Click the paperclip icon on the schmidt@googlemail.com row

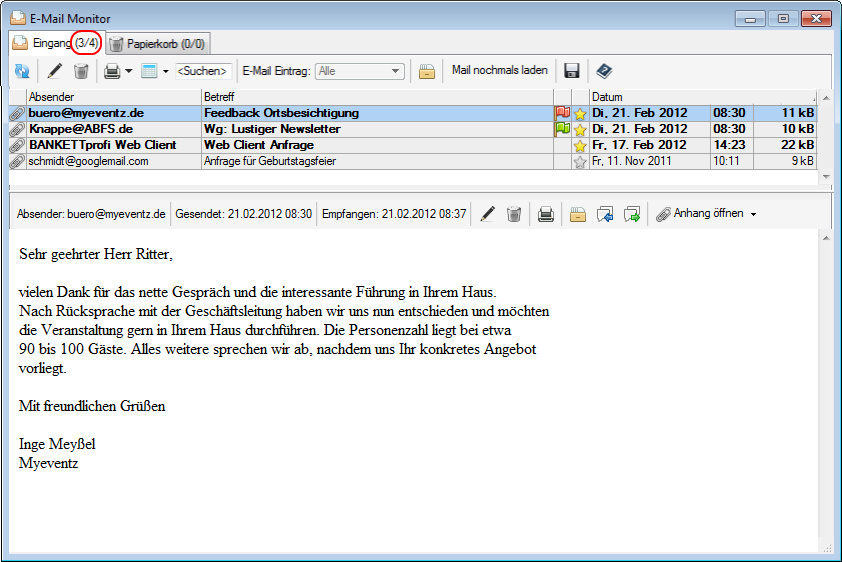coord(17,162)
